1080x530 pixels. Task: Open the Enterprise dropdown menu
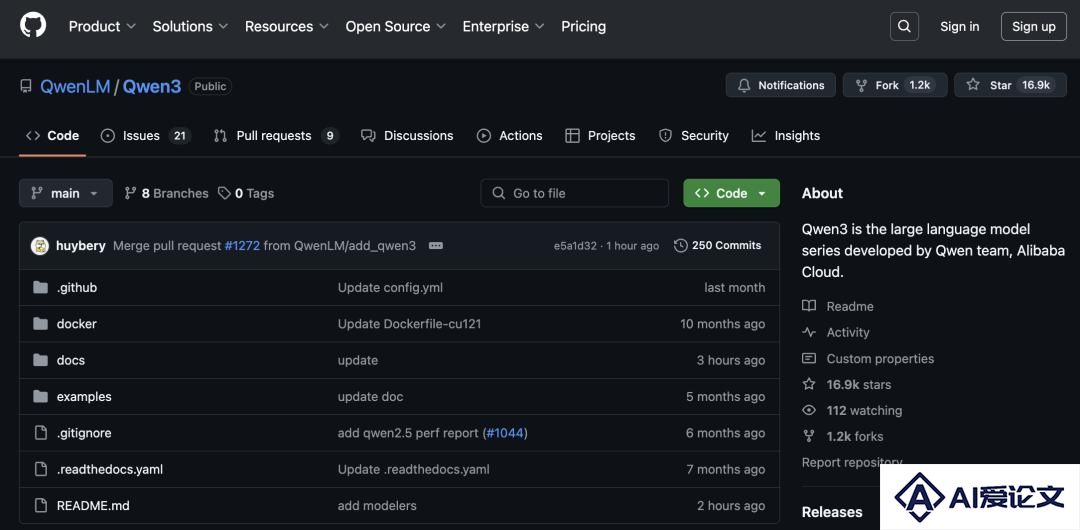coord(503,26)
